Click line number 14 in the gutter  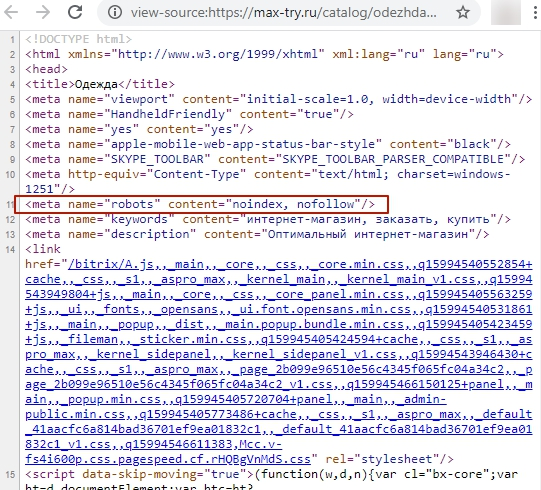click(x=10, y=249)
